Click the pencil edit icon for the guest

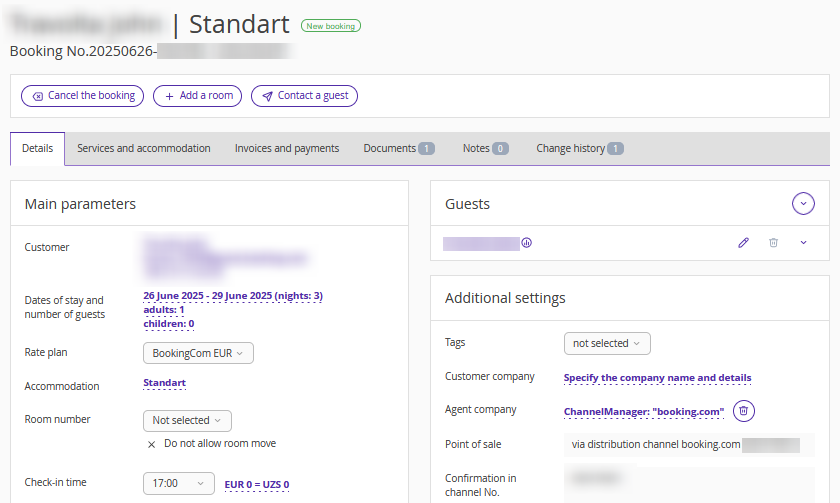(x=743, y=243)
